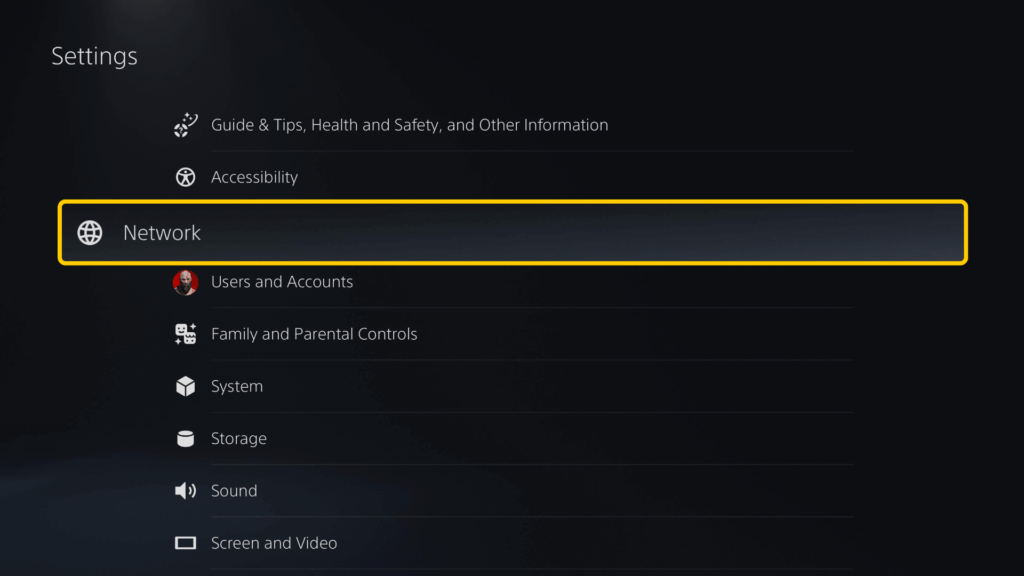Screen dimensions: 1024x576
Task: Click the Family and Parental Controls icon
Action: [185, 333]
